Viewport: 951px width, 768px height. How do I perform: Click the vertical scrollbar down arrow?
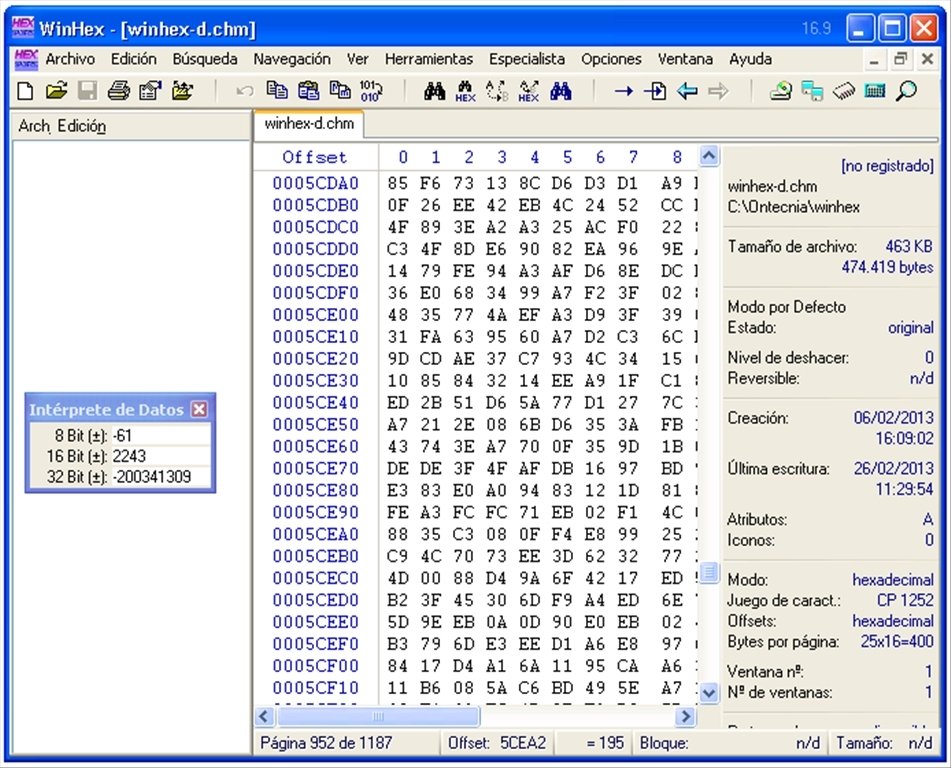708,692
